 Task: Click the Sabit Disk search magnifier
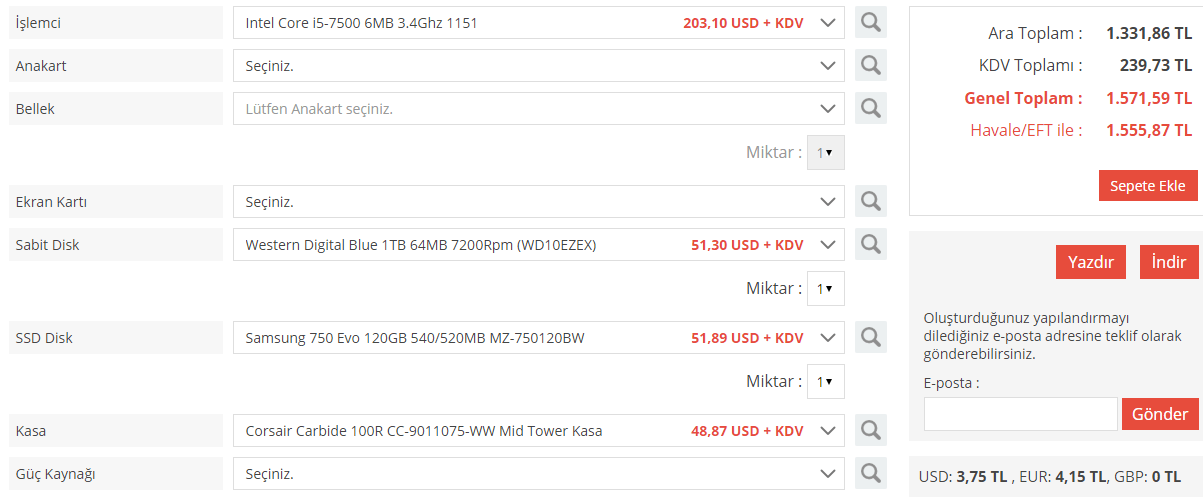coord(870,245)
